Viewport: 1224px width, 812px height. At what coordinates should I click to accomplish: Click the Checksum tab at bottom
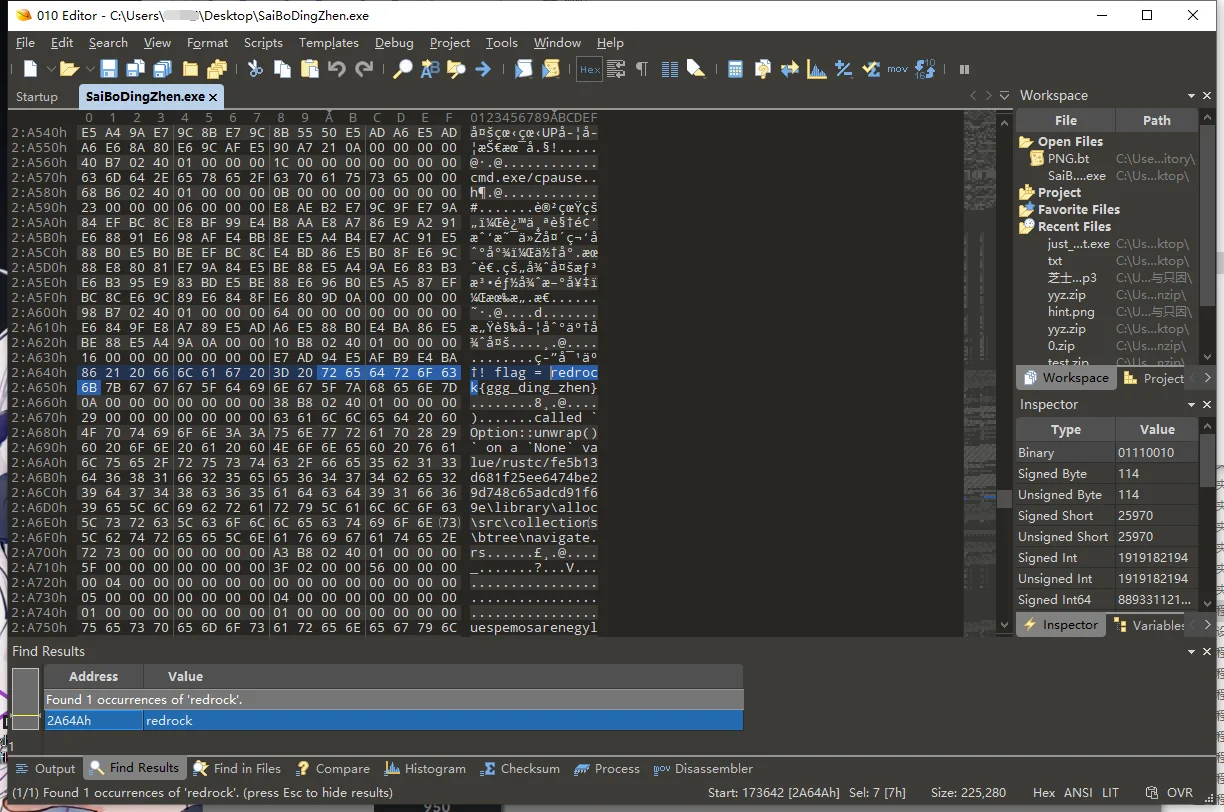click(x=520, y=768)
